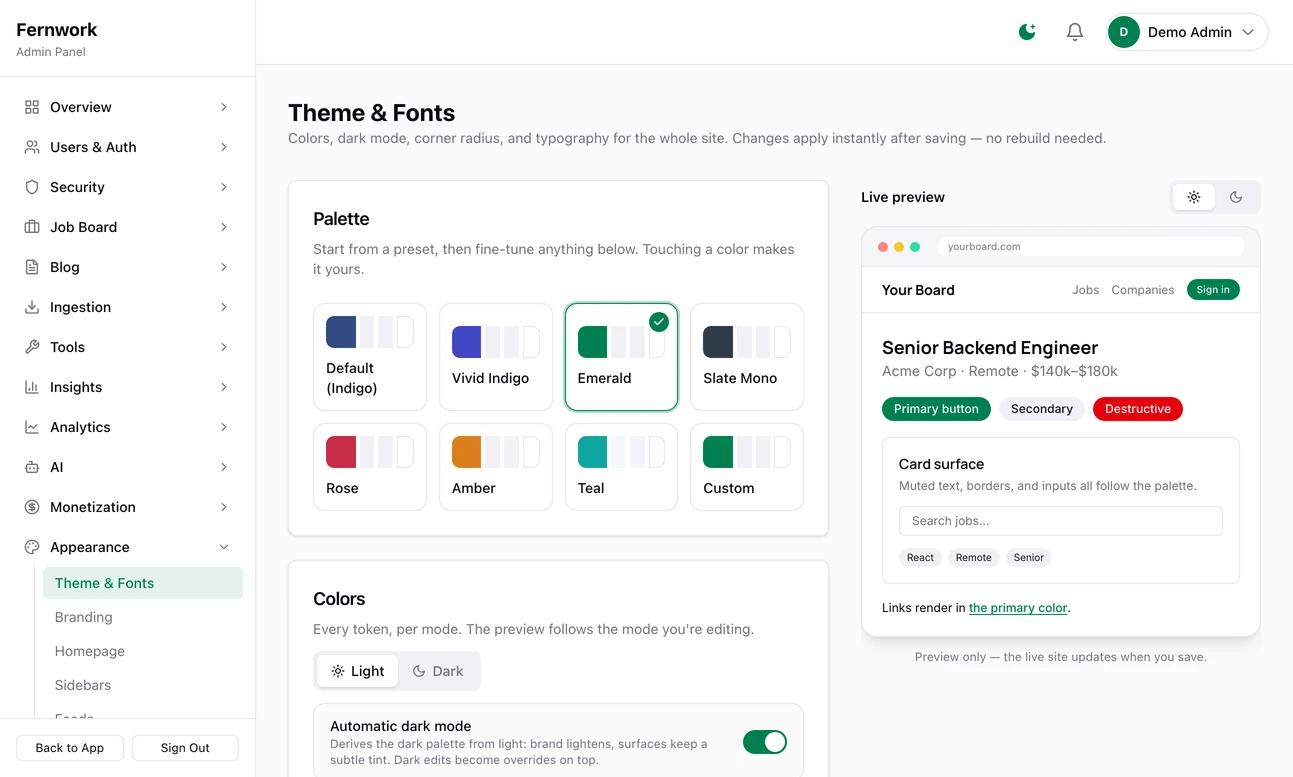Click 'the primary color' link

click(x=1018, y=608)
